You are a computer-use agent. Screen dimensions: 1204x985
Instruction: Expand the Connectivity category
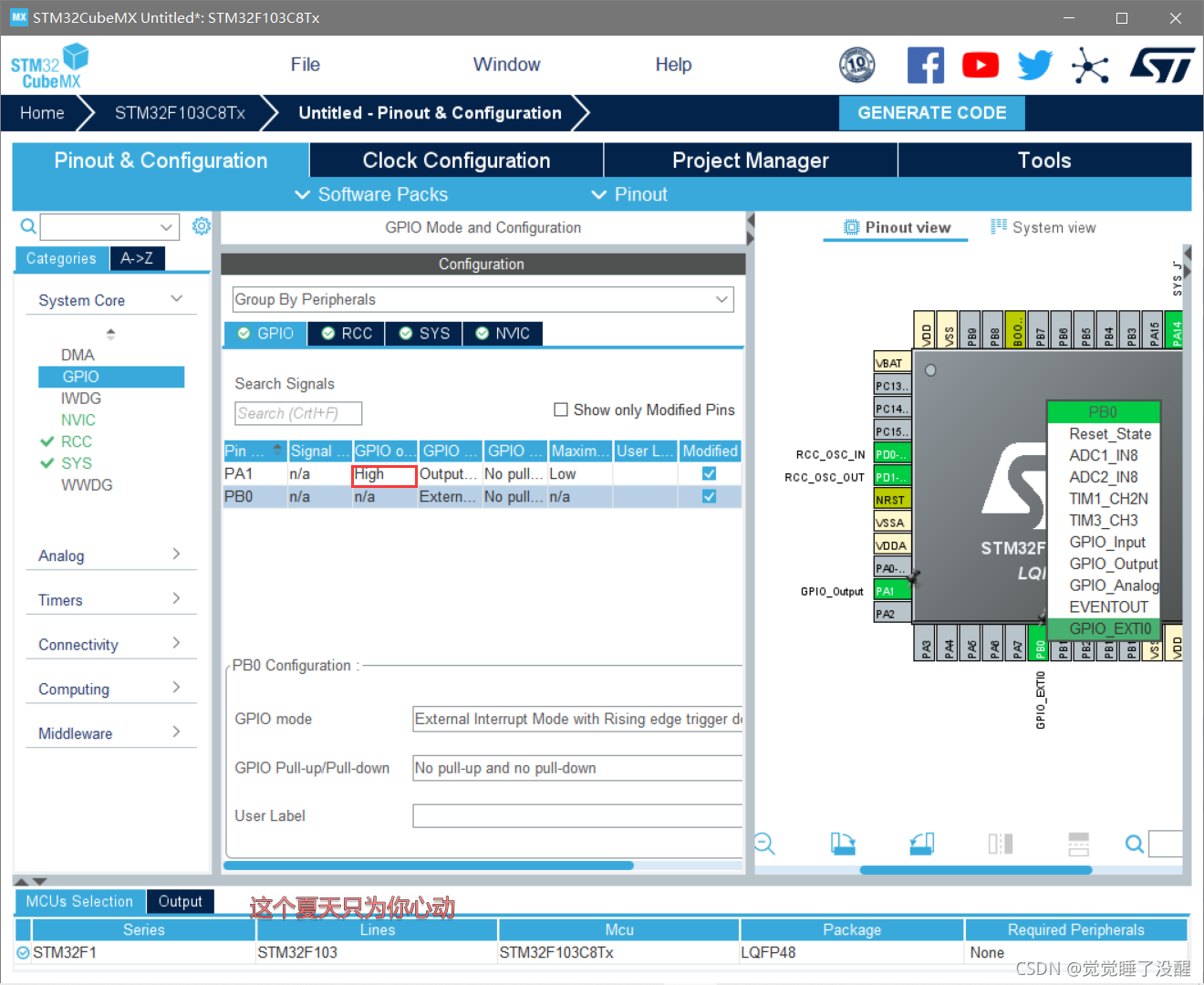pos(176,643)
